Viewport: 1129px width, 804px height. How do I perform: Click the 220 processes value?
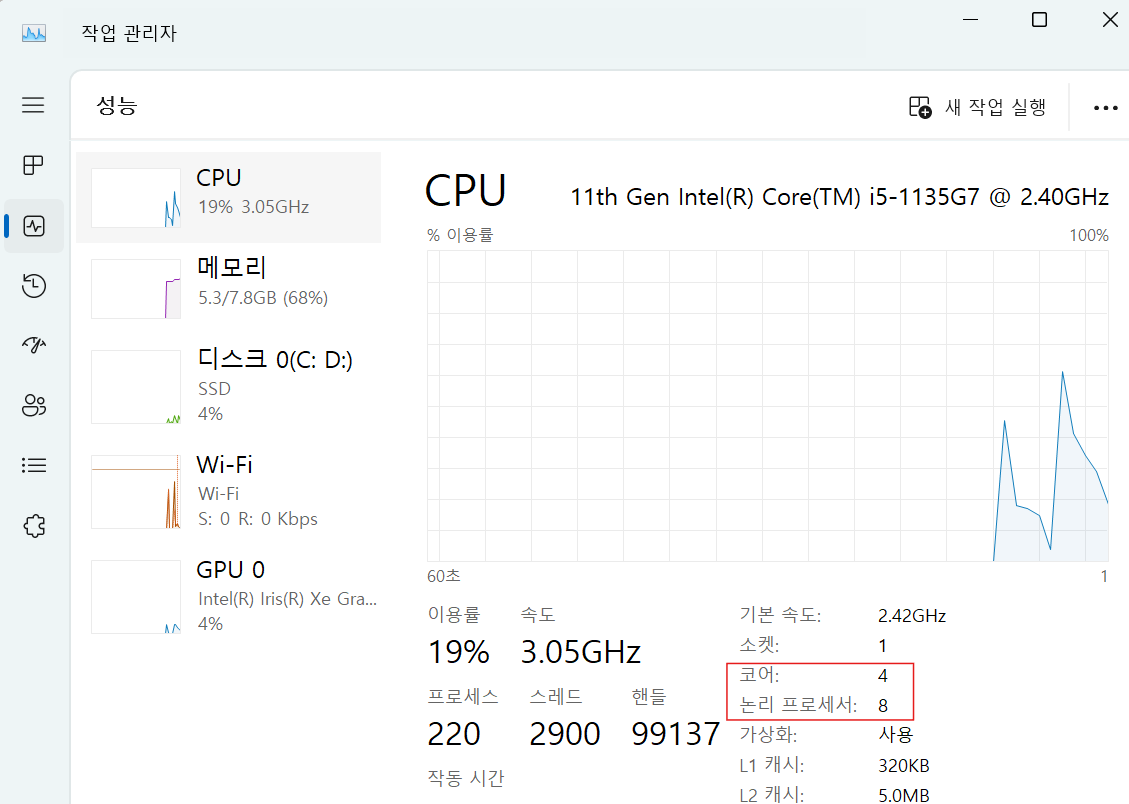[x=454, y=734]
